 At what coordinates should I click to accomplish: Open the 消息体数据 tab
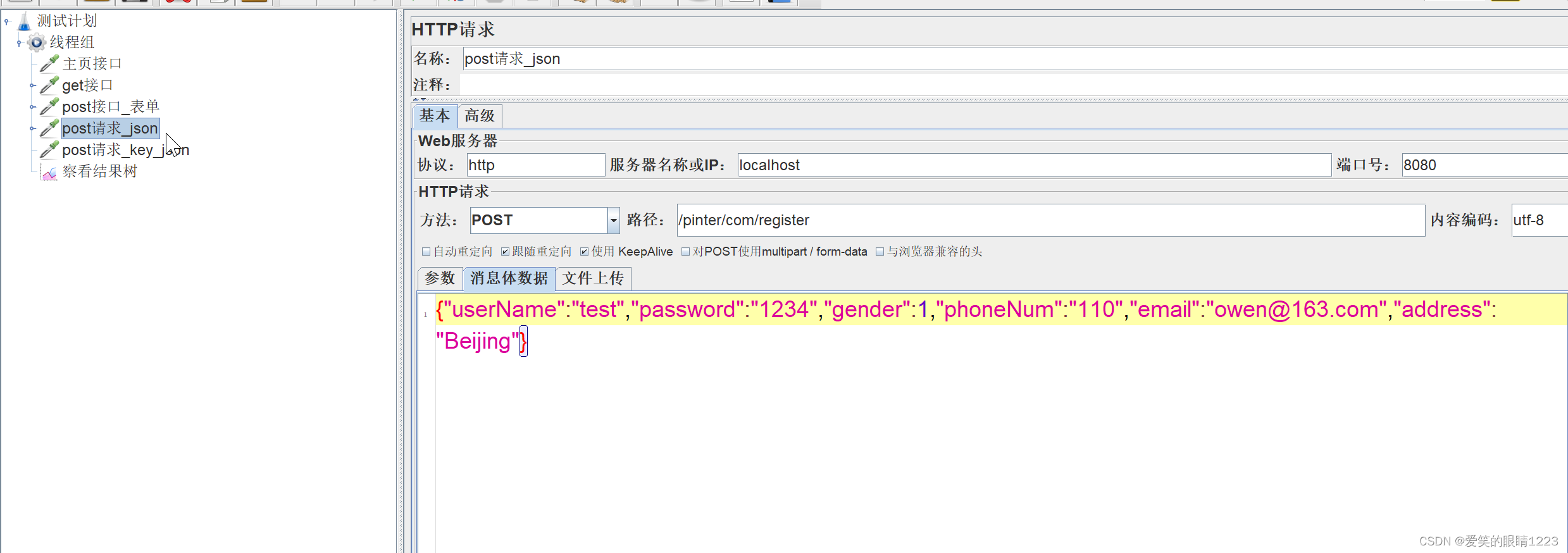pyautogui.click(x=509, y=278)
